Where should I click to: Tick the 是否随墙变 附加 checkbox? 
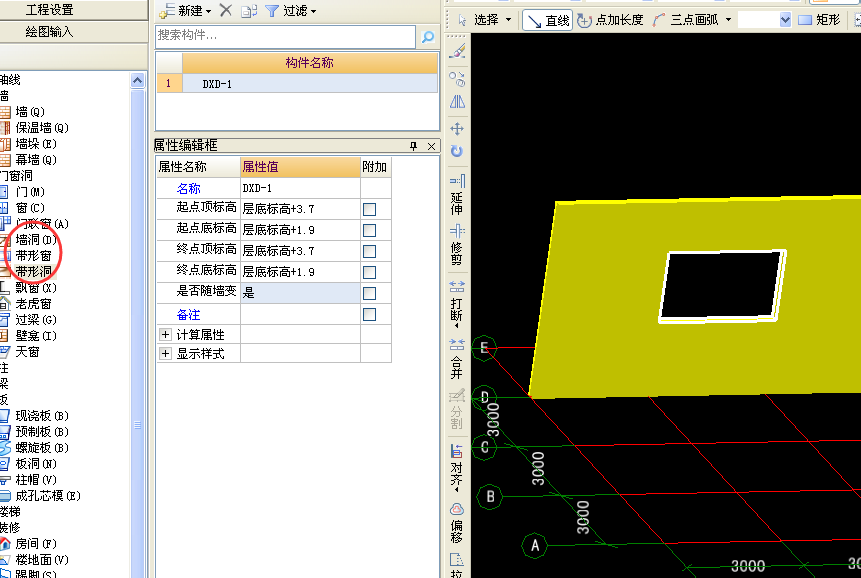click(370, 293)
